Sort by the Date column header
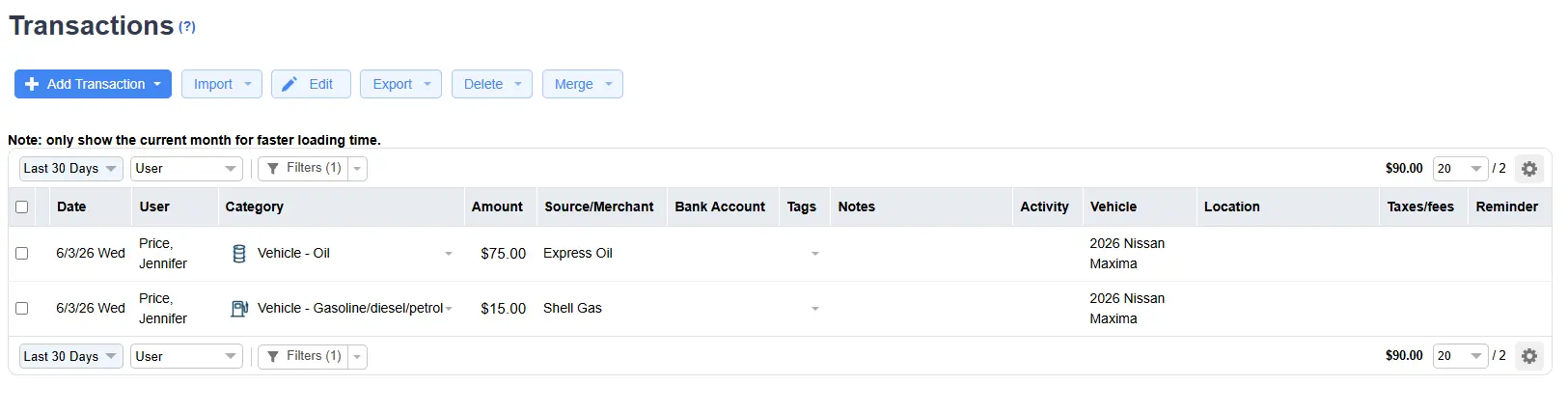The width and height of the screenshot is (1568, 413). tap(71, 206)
